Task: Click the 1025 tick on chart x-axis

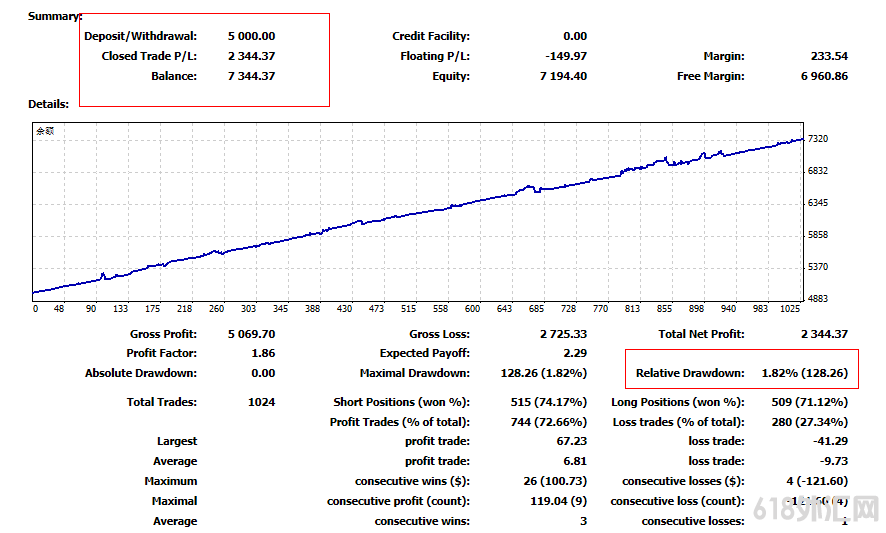Action: 792,309
